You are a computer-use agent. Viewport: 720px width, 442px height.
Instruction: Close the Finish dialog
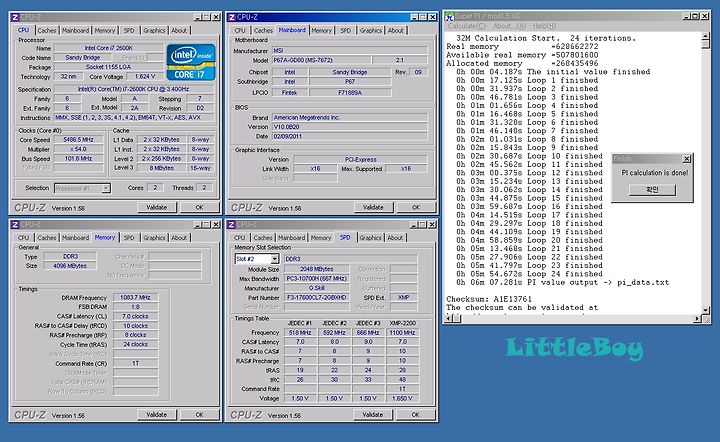(686, 159)
